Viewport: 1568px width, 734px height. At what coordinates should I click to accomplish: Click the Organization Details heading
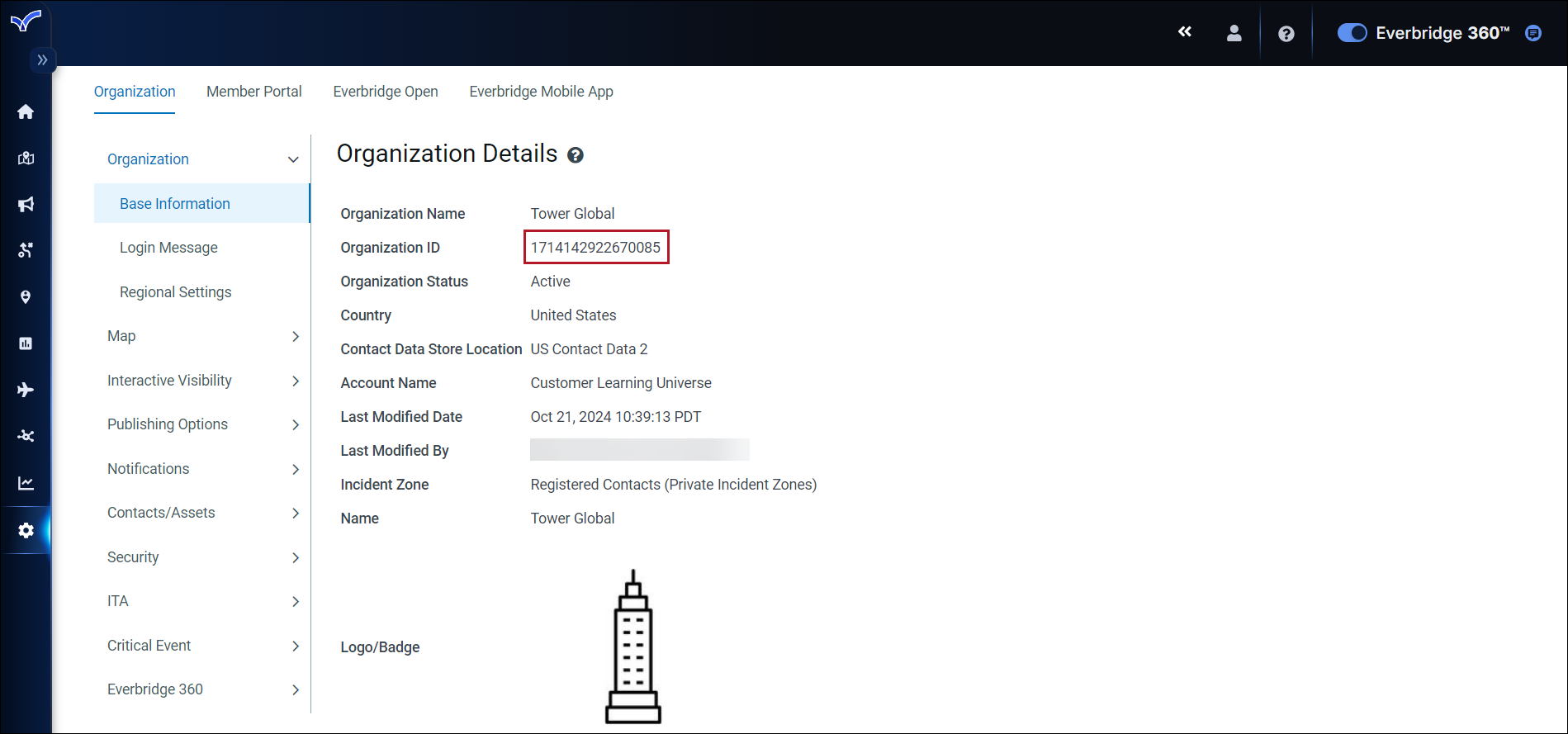(448, 154)
